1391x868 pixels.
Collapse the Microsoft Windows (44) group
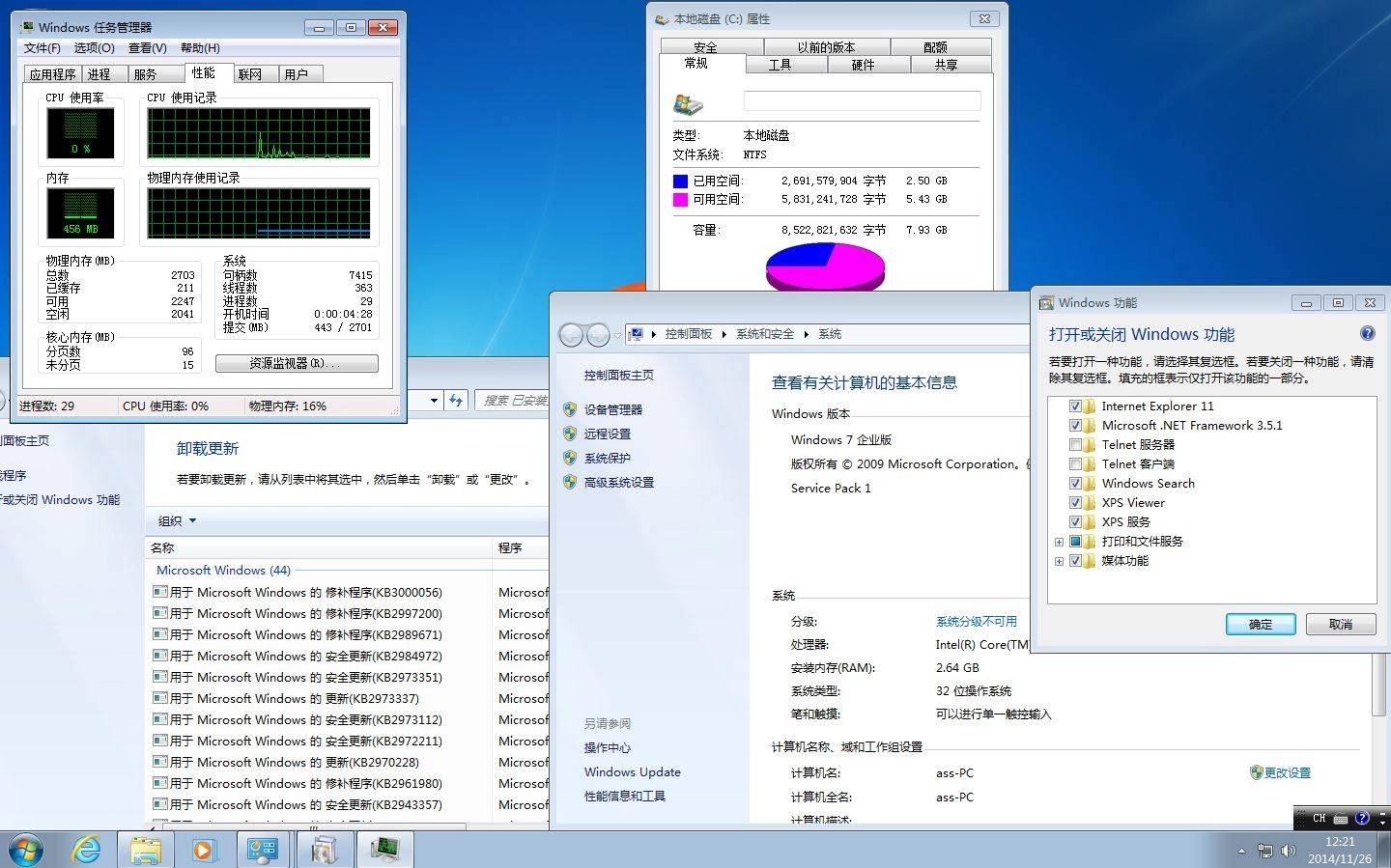tap(223, 570)
